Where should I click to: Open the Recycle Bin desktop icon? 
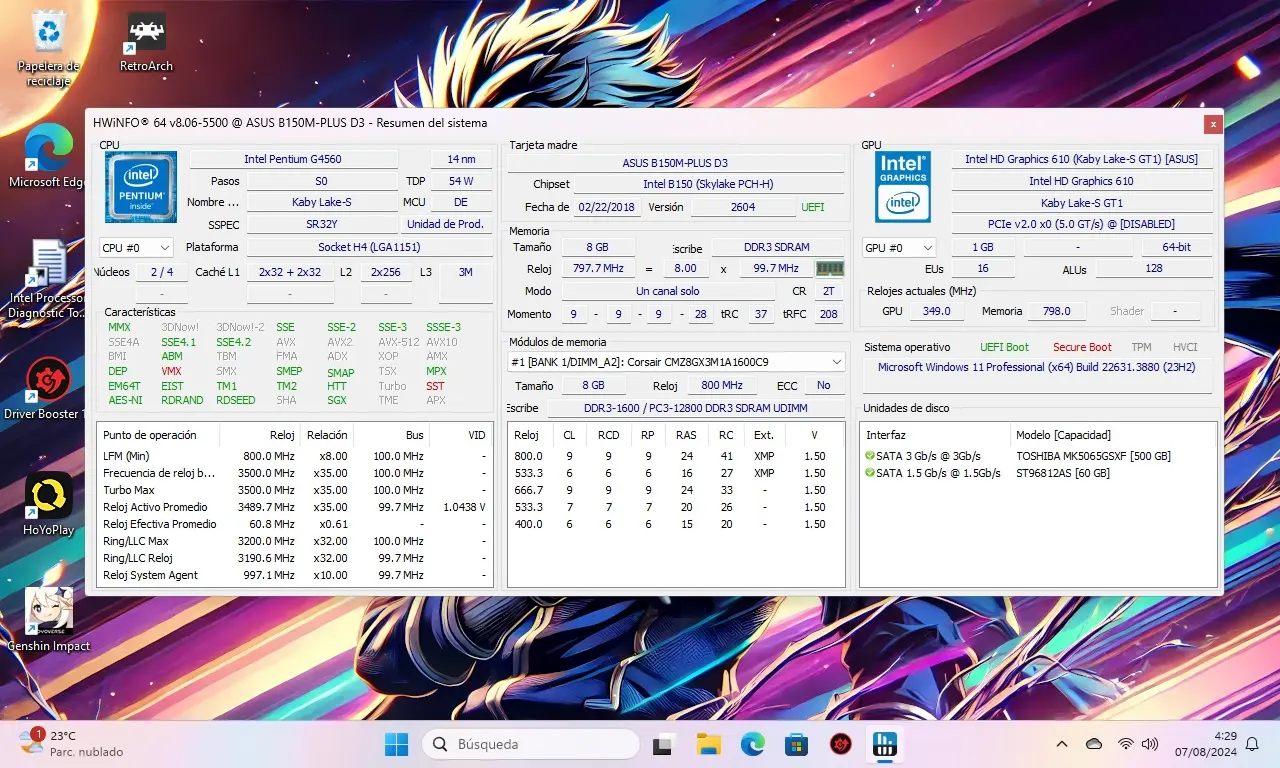[x=48, y=48]
